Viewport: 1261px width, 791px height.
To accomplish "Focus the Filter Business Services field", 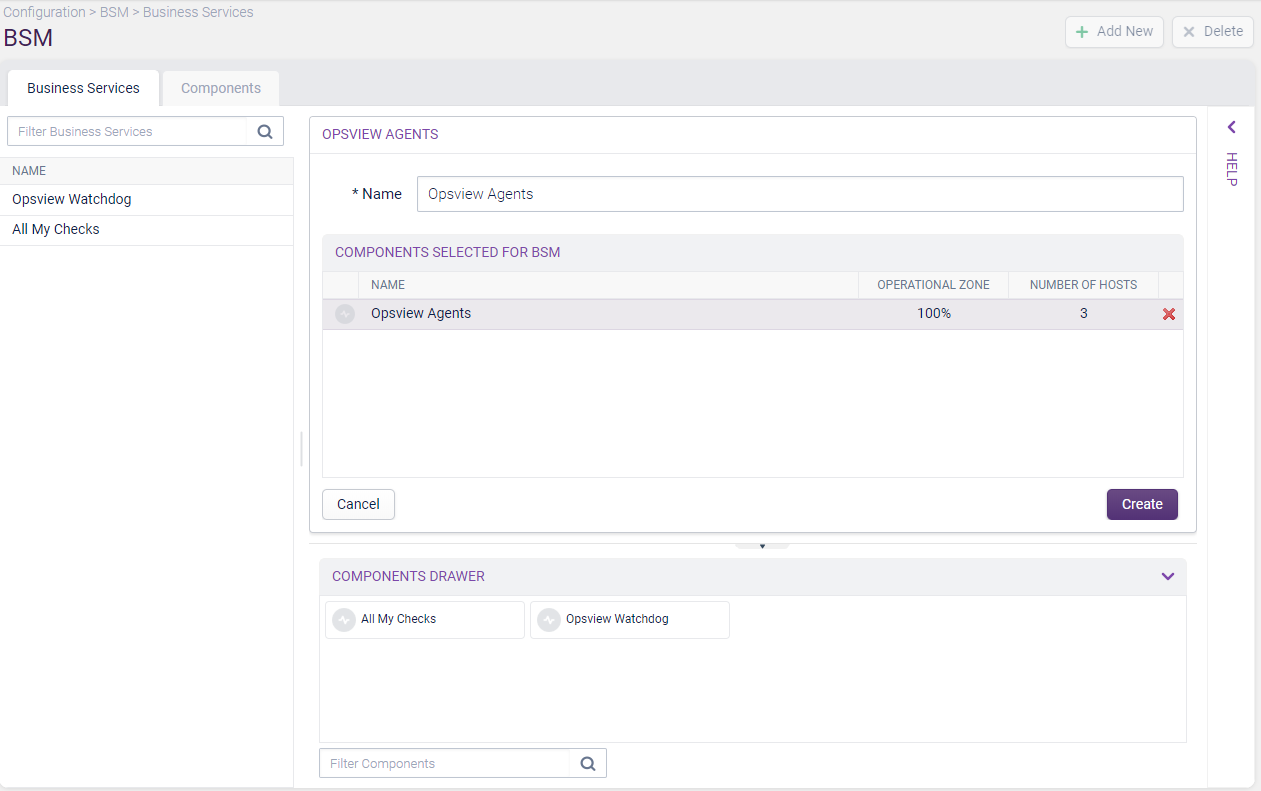I will click(x=127, y=131).
